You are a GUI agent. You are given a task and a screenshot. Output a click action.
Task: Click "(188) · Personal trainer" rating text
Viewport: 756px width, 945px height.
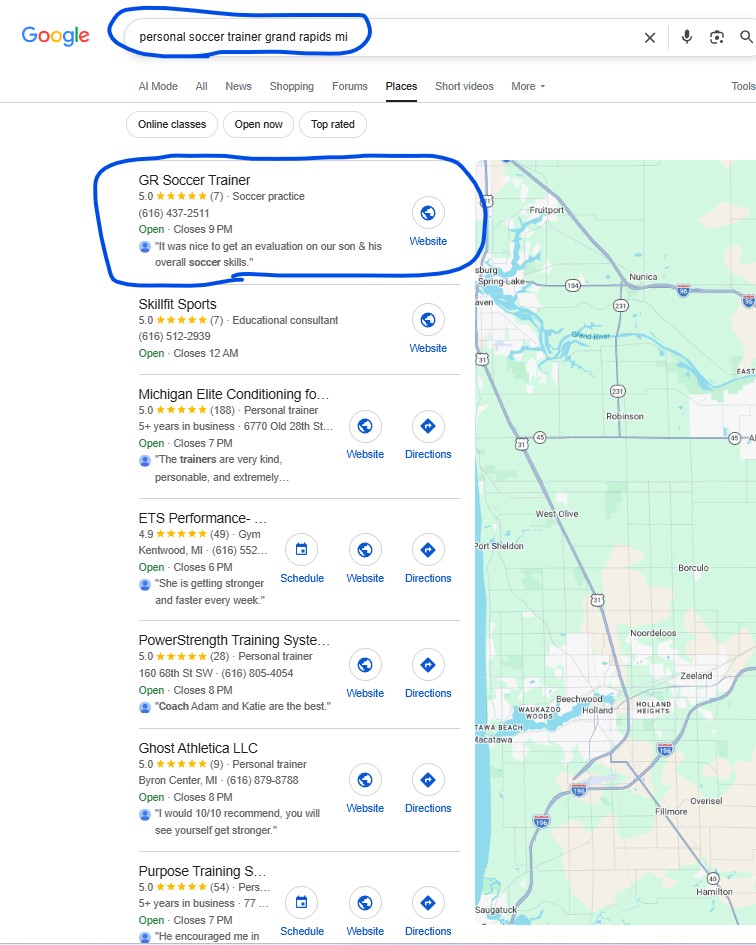coord(264,410)
